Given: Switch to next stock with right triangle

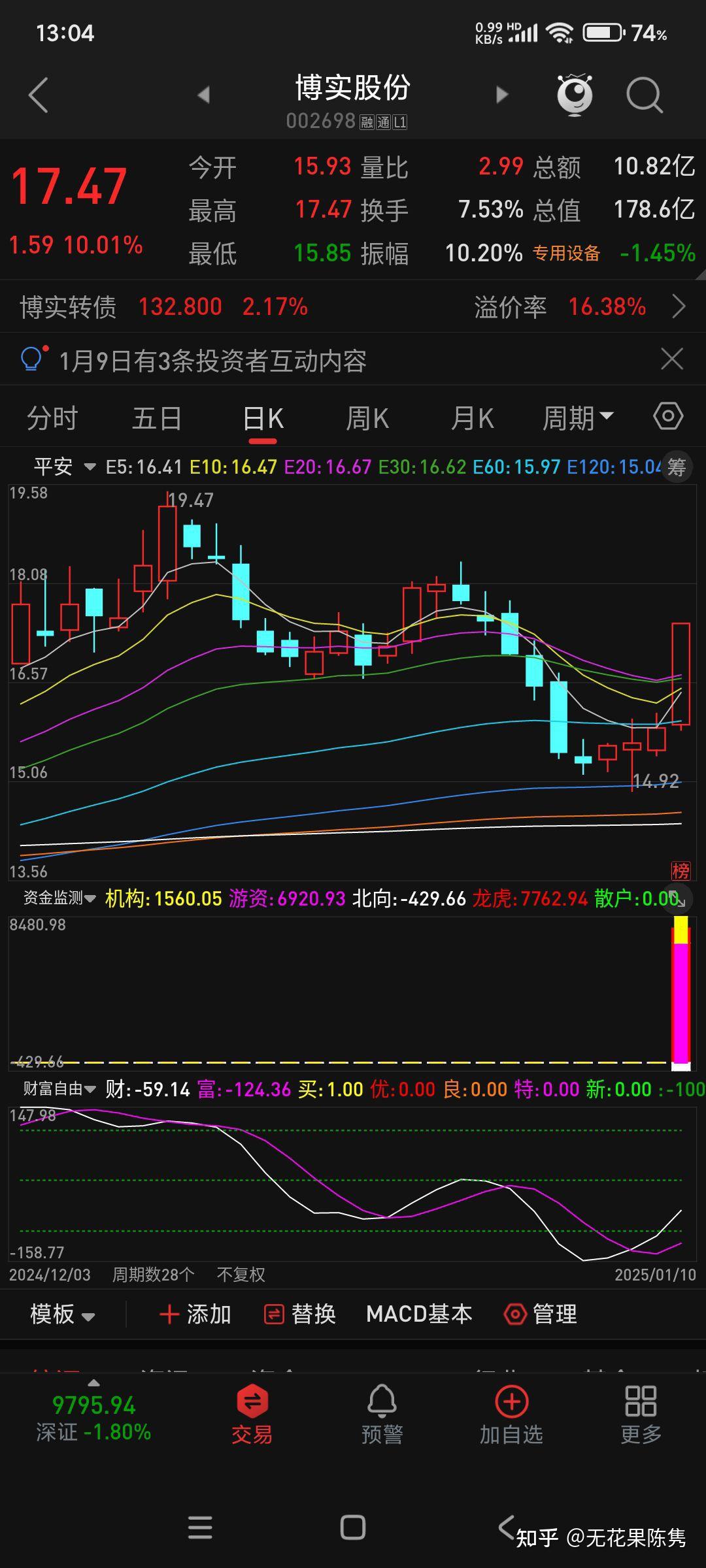Looking at the screenshot, I should click(x=501, y=95).
